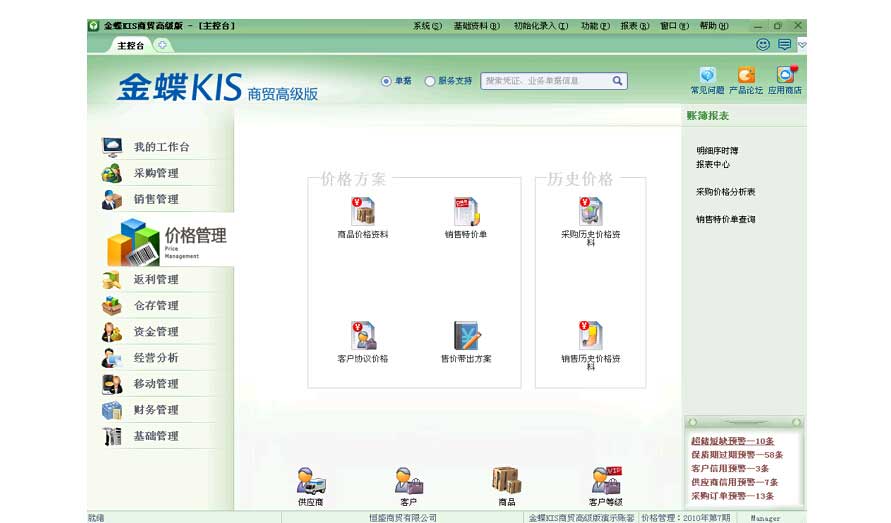
Task: Open 商品价格资料 icon
Action: tap(362, 212)
